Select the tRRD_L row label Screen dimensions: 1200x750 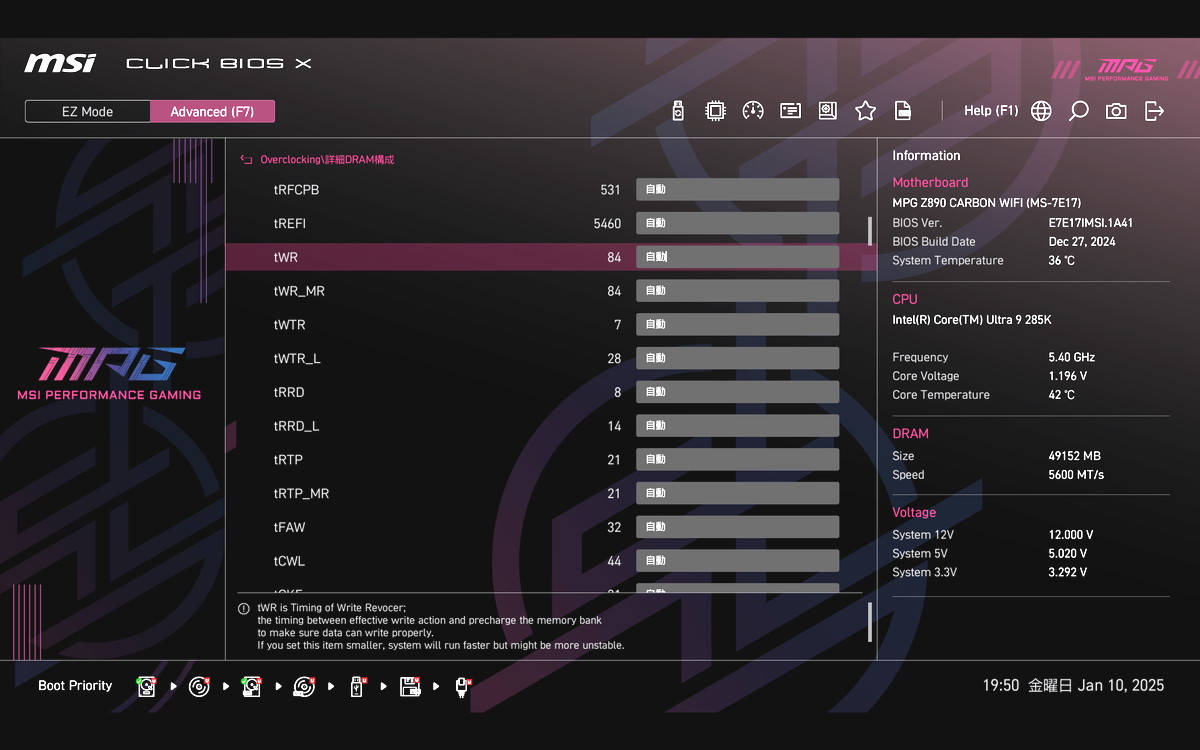(296, 426)
